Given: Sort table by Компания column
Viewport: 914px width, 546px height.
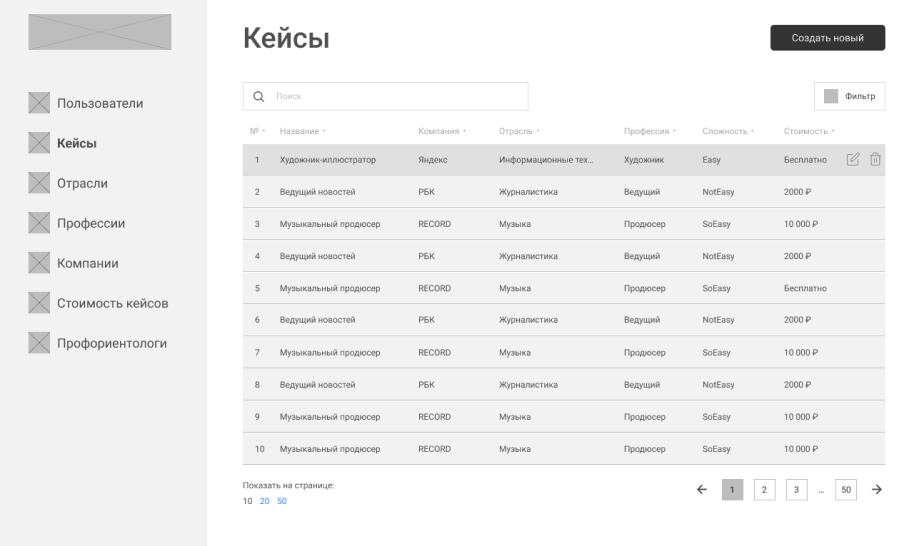Looking at the screenshot, I should pyautogui.click(x=442, y=131).
